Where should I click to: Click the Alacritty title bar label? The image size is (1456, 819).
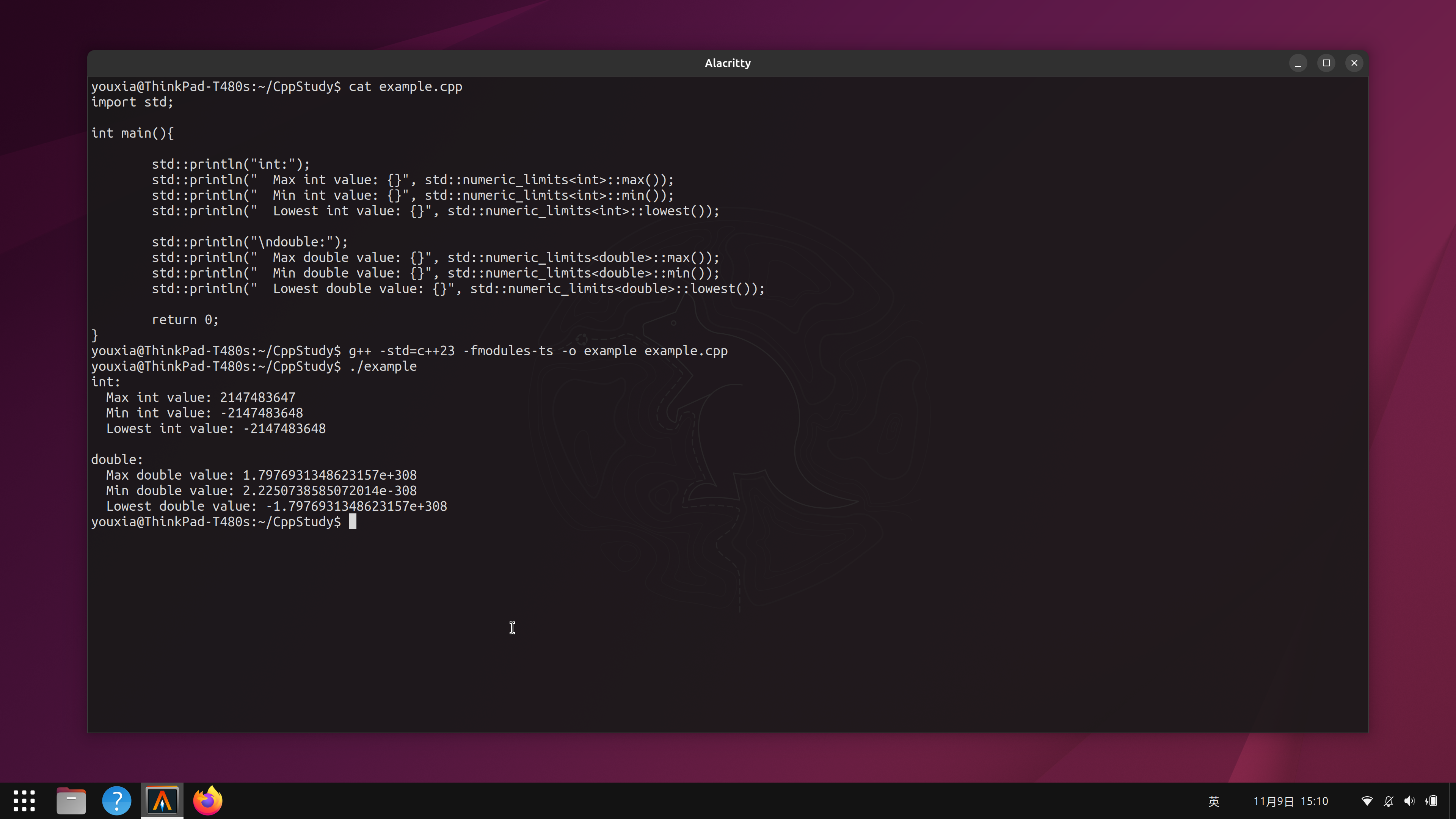pyautogui.click(x=728, y=63)
